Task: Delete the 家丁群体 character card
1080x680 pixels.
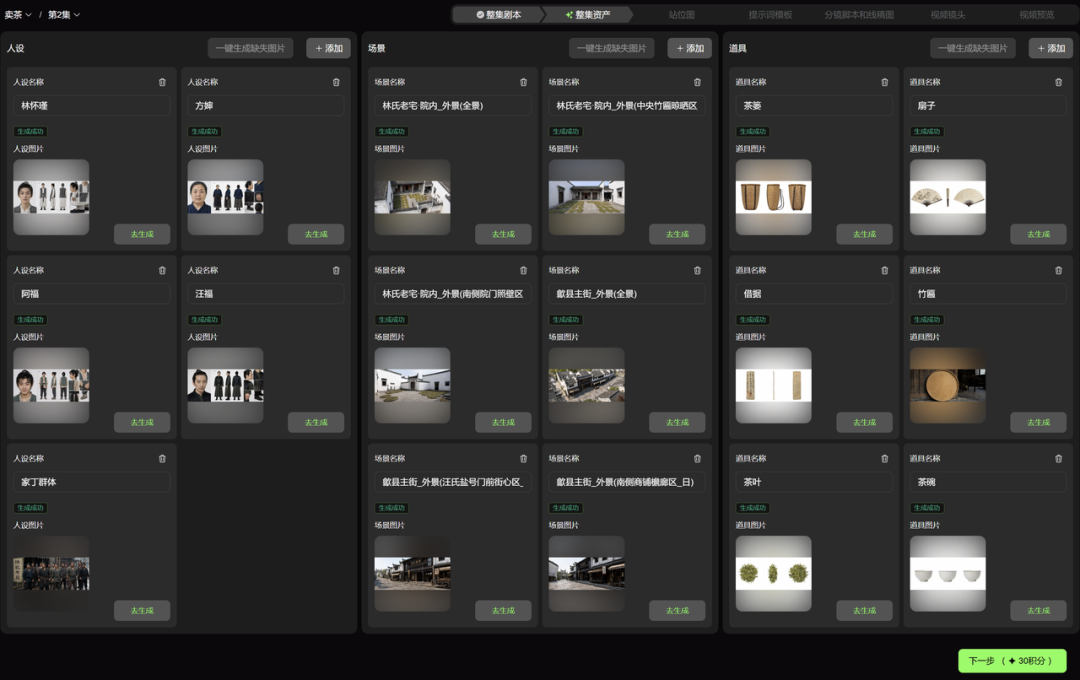Action: tap(163, 458)
